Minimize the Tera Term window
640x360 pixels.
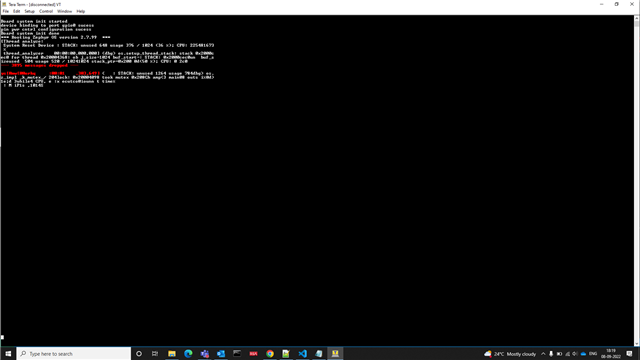click(x=601, y=4)
